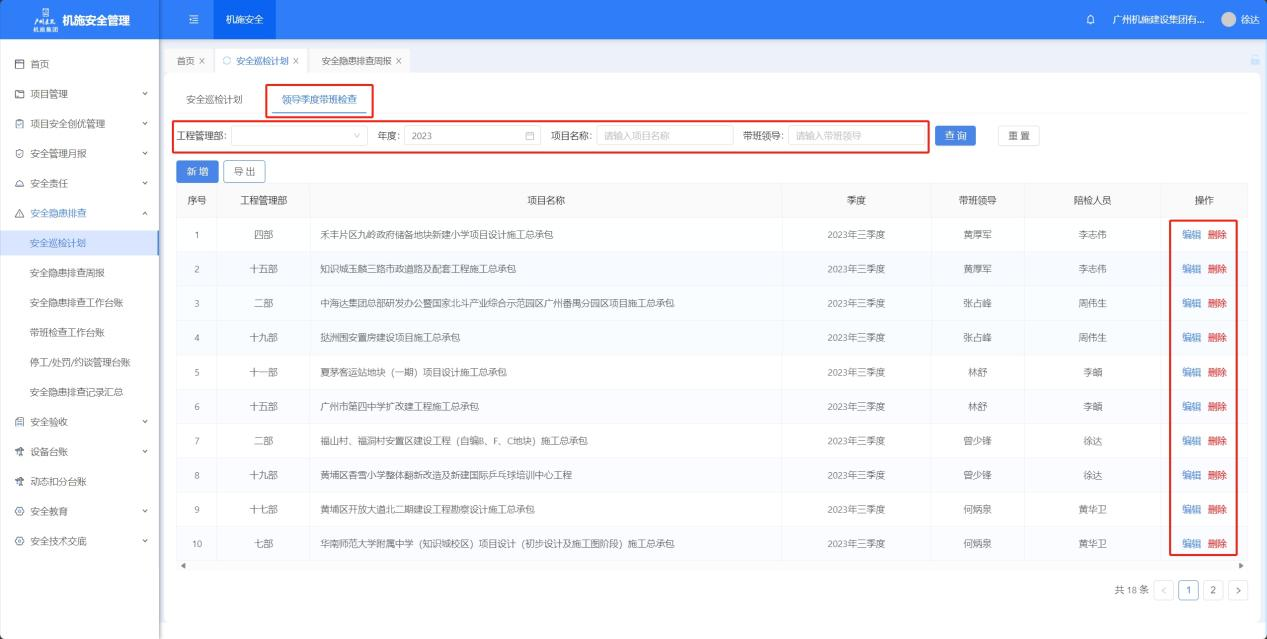Click the lock icon at tab bar right
The width and height of the screenshot is (1267, 639).
click(1255, 61)
